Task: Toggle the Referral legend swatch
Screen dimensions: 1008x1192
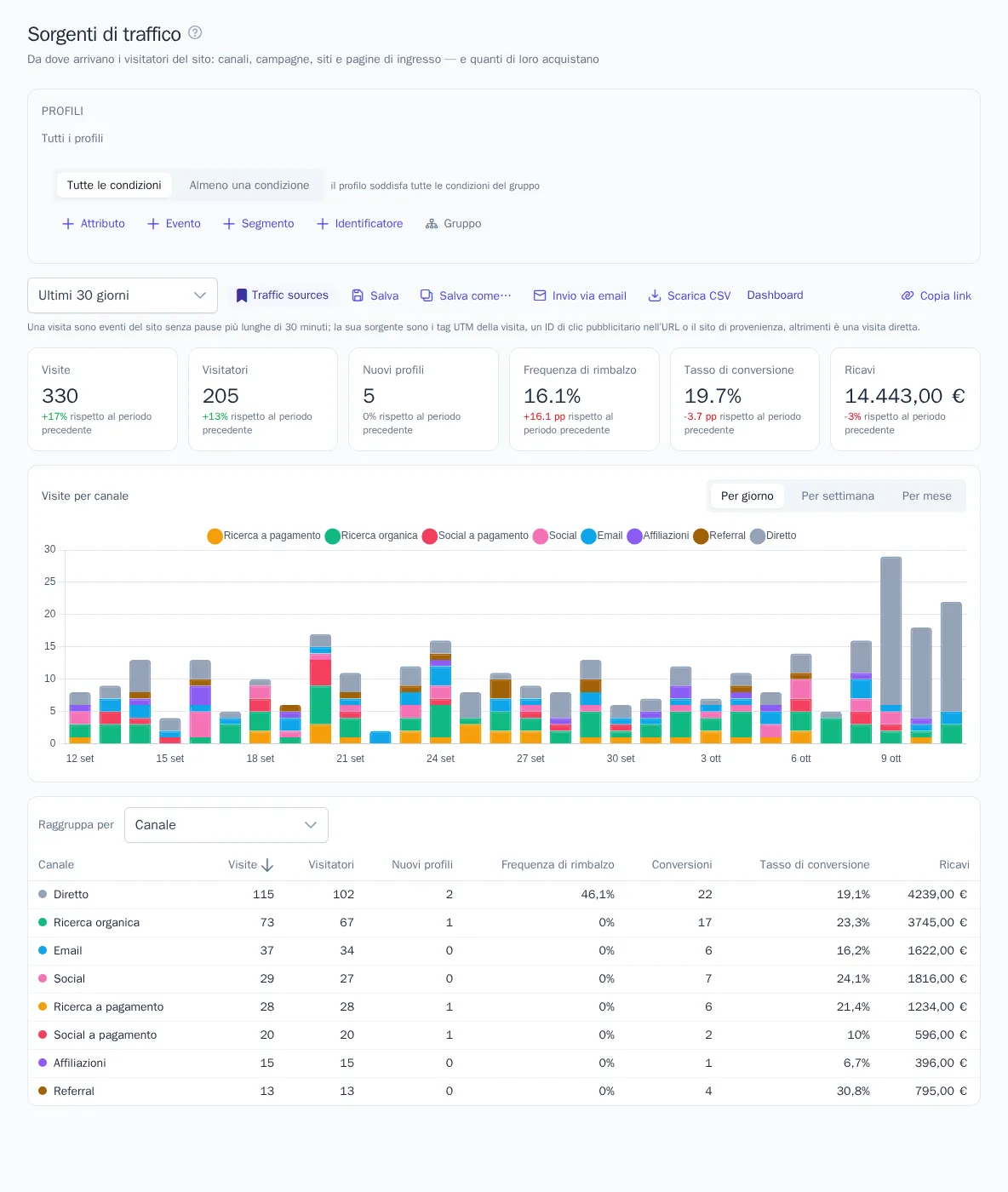Action: pos(701,536)
